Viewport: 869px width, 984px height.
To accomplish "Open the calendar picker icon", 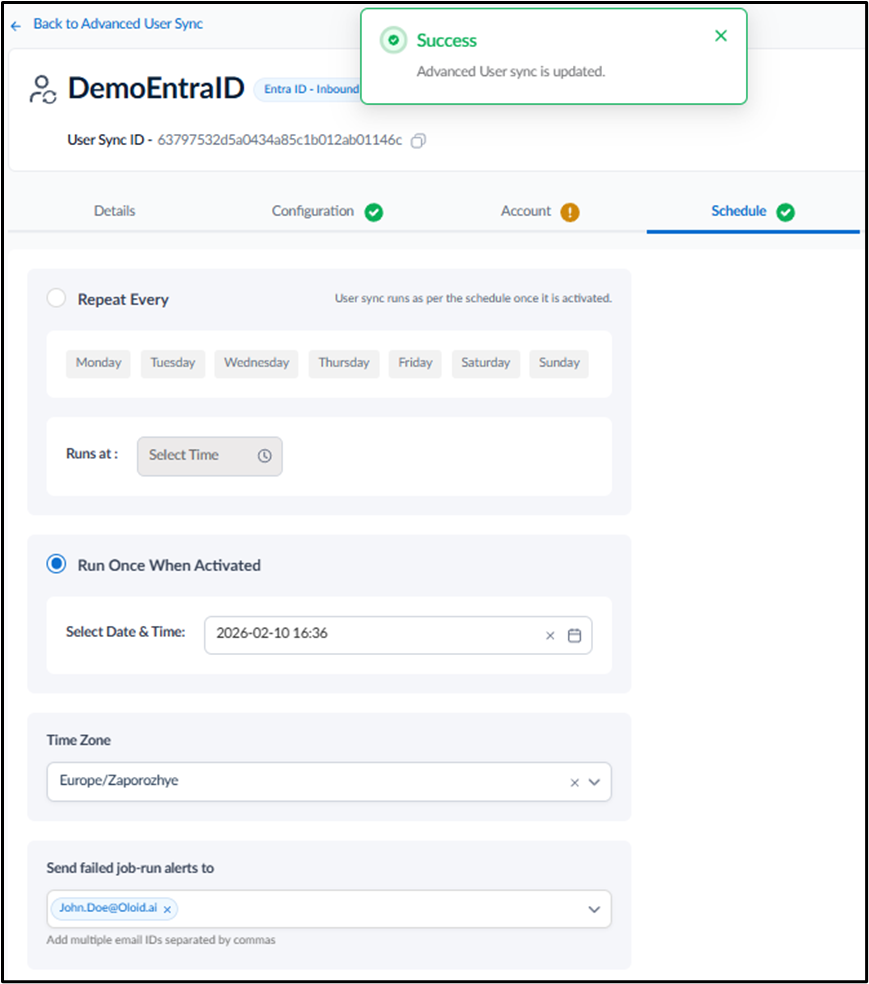I will [x=574, y=636].
